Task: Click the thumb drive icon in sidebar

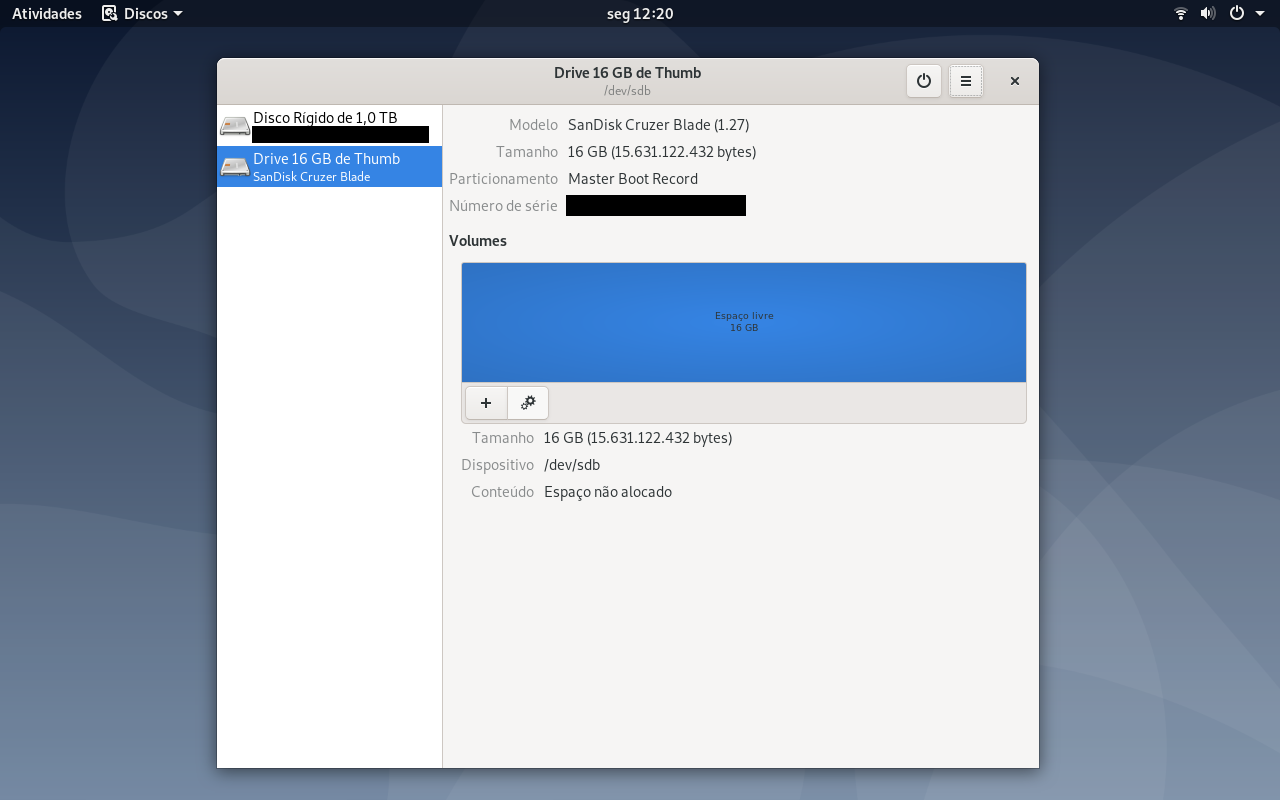Action: (235, 167)
